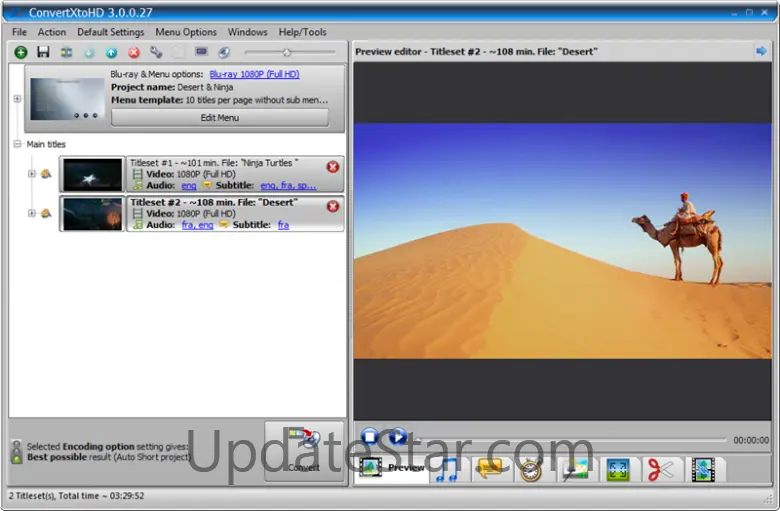Open the chapters tab with stopwatch icon
The image size is (780, 511).
pos(531,469)
